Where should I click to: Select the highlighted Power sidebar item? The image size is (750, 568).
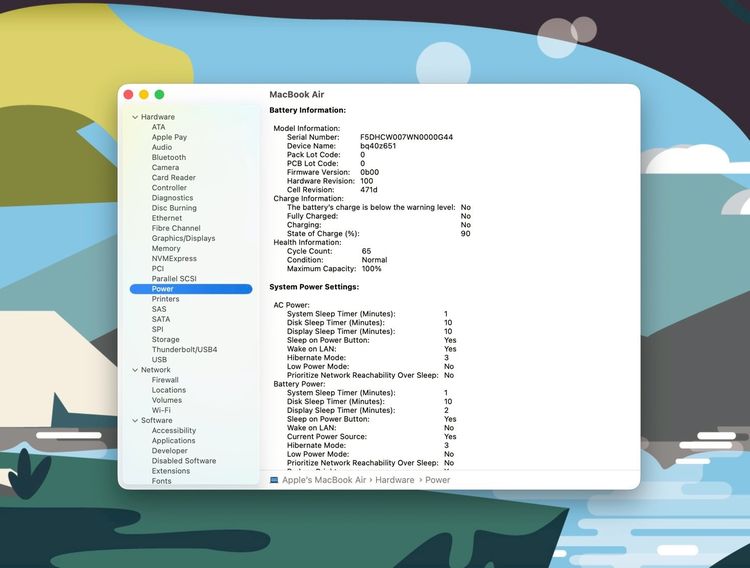click(x=191, y=289)
